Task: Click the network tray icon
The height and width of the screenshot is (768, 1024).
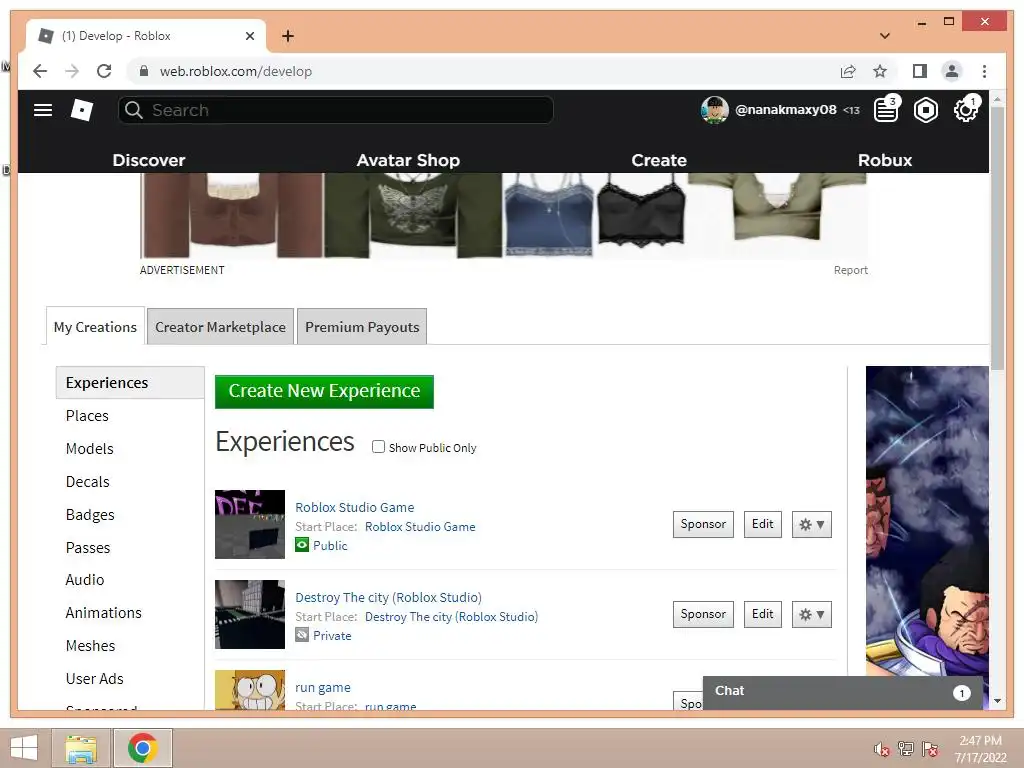Action: click(906, 749)
